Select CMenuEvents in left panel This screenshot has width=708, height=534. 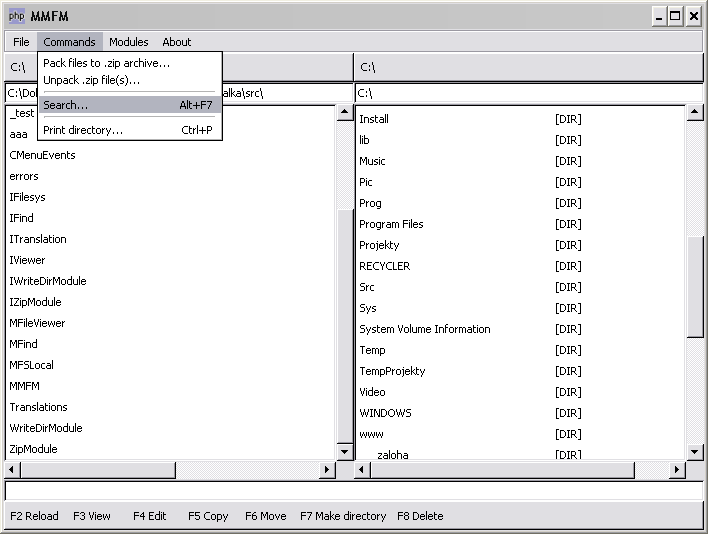[x=42, y=155]
